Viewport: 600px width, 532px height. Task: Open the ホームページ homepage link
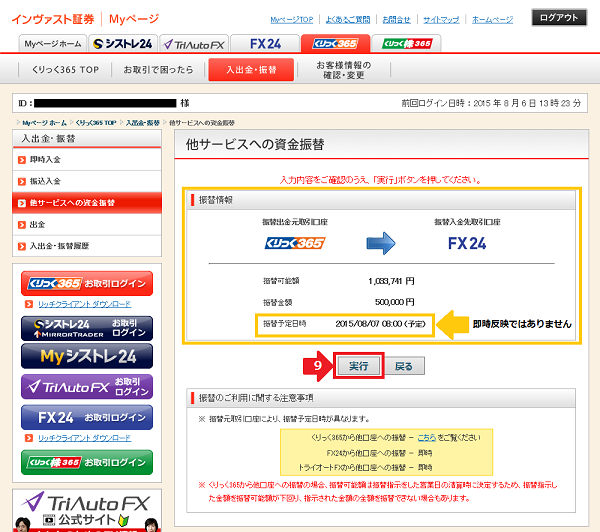(492, 20)
